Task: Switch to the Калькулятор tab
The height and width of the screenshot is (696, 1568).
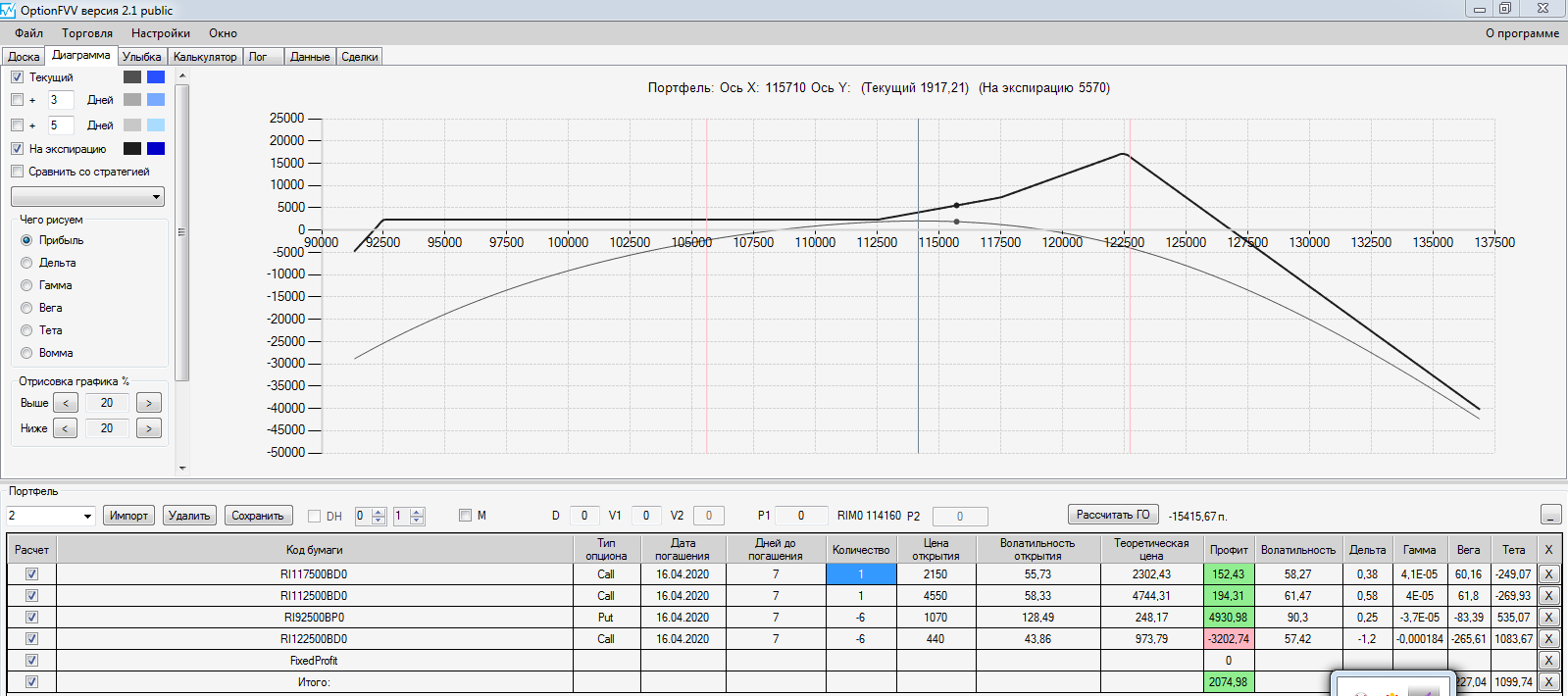Action: (205, 57)
